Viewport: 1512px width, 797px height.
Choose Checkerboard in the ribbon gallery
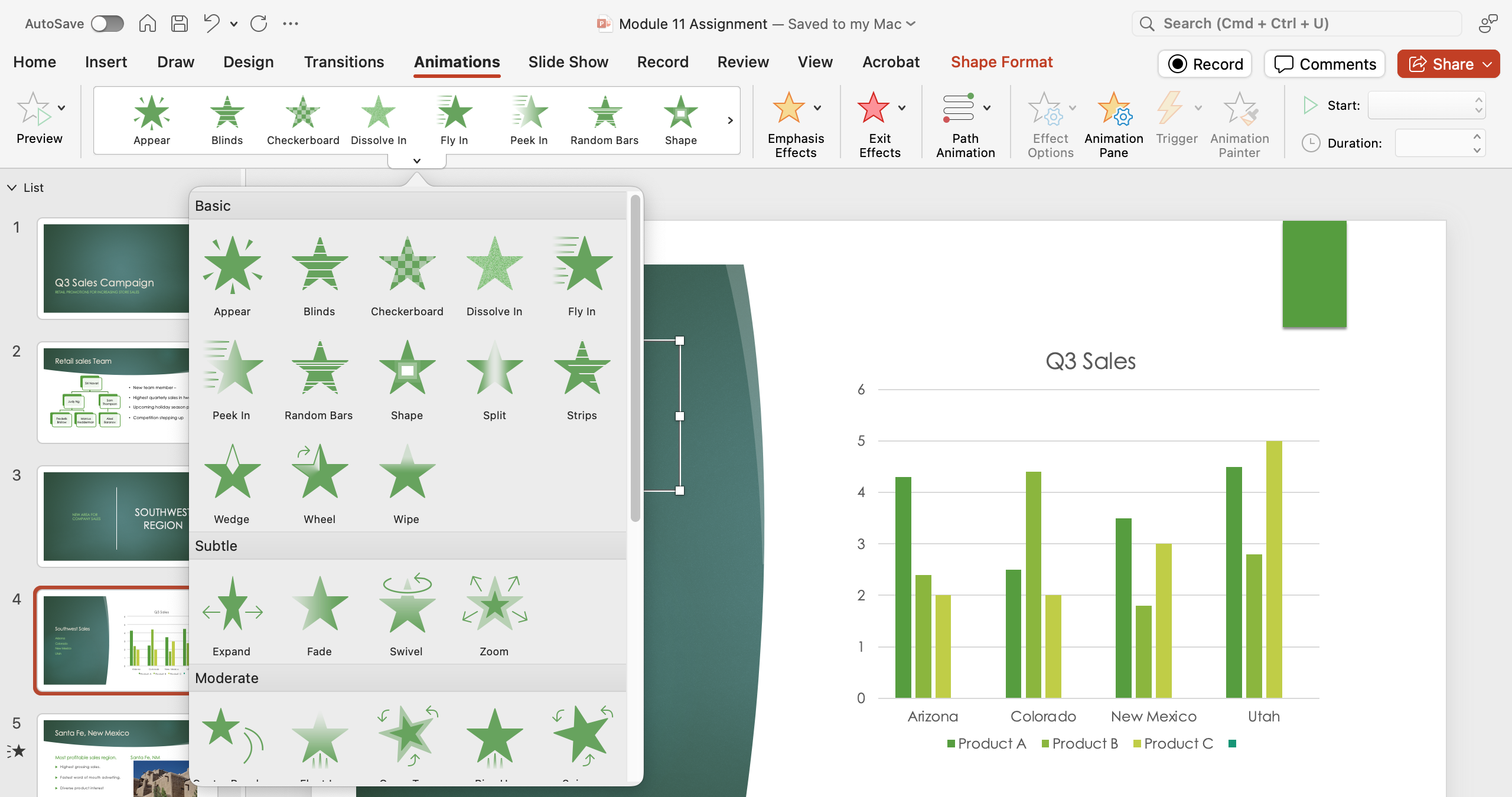tap(303, 120)
